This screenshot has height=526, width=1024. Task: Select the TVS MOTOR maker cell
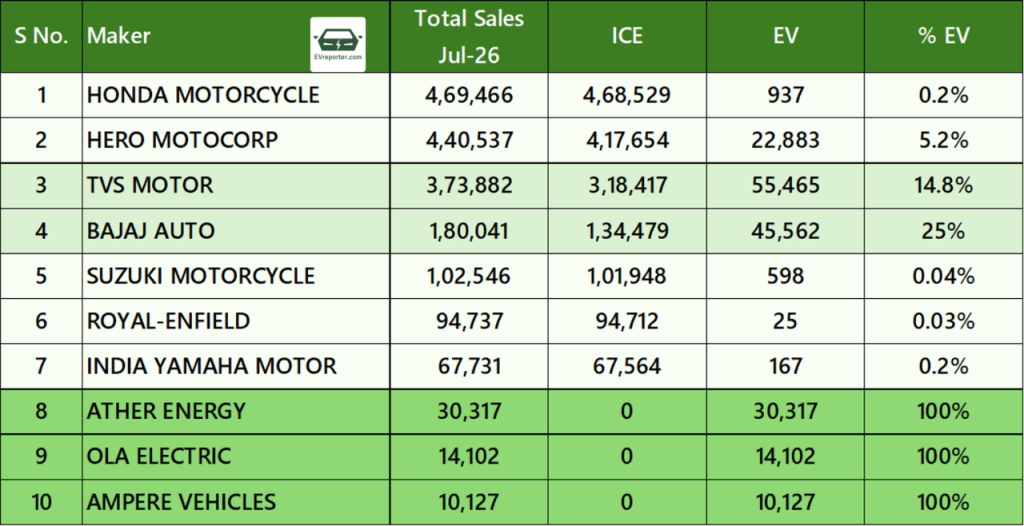tap(236, 186)
